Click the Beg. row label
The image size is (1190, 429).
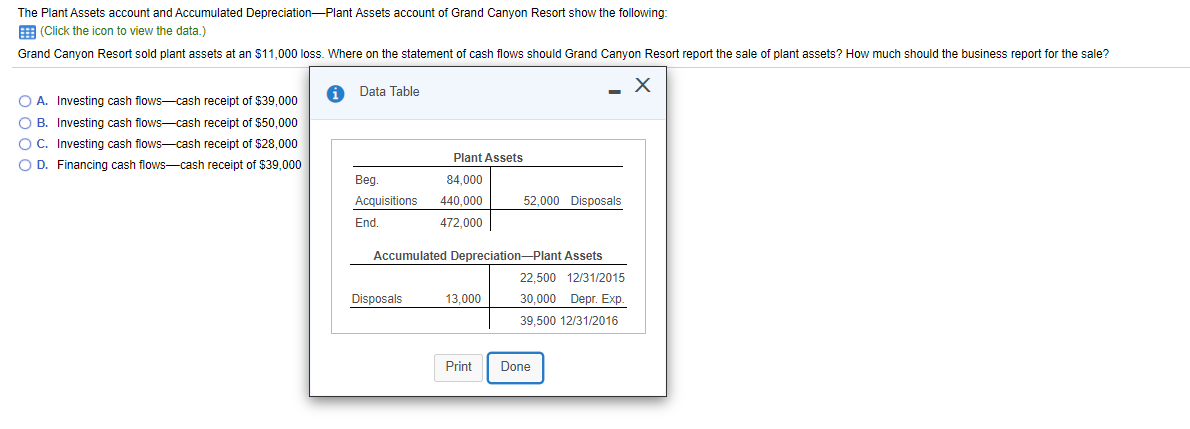[x=367, y=180]
